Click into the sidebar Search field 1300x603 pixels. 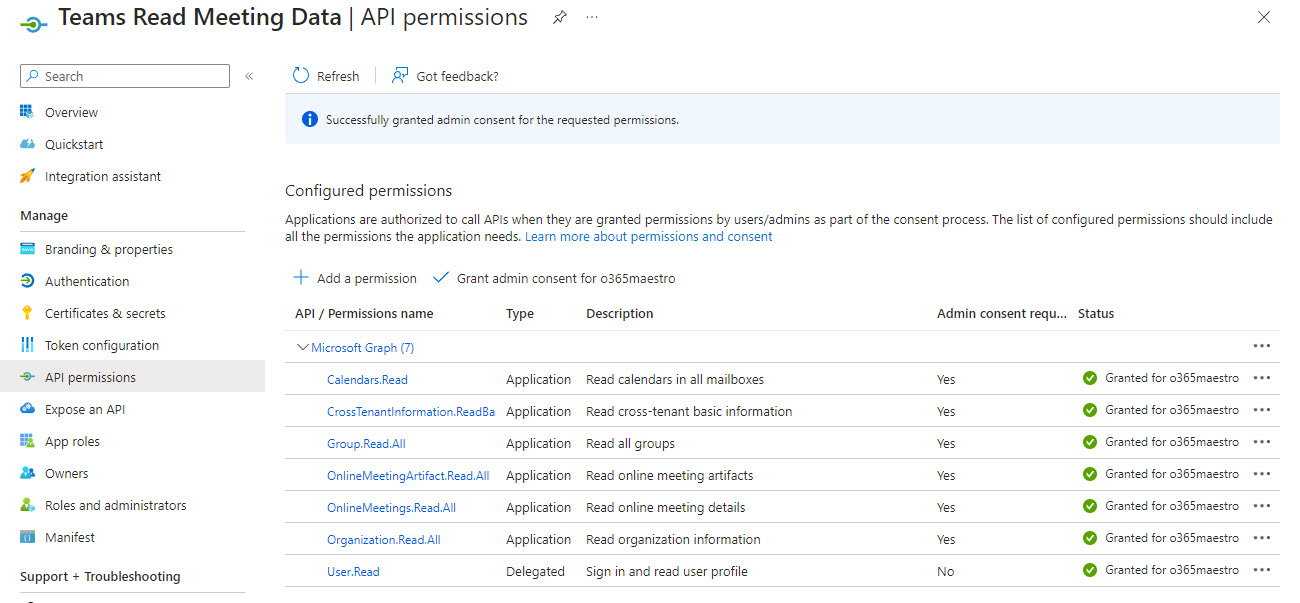(x=124, y=75)
